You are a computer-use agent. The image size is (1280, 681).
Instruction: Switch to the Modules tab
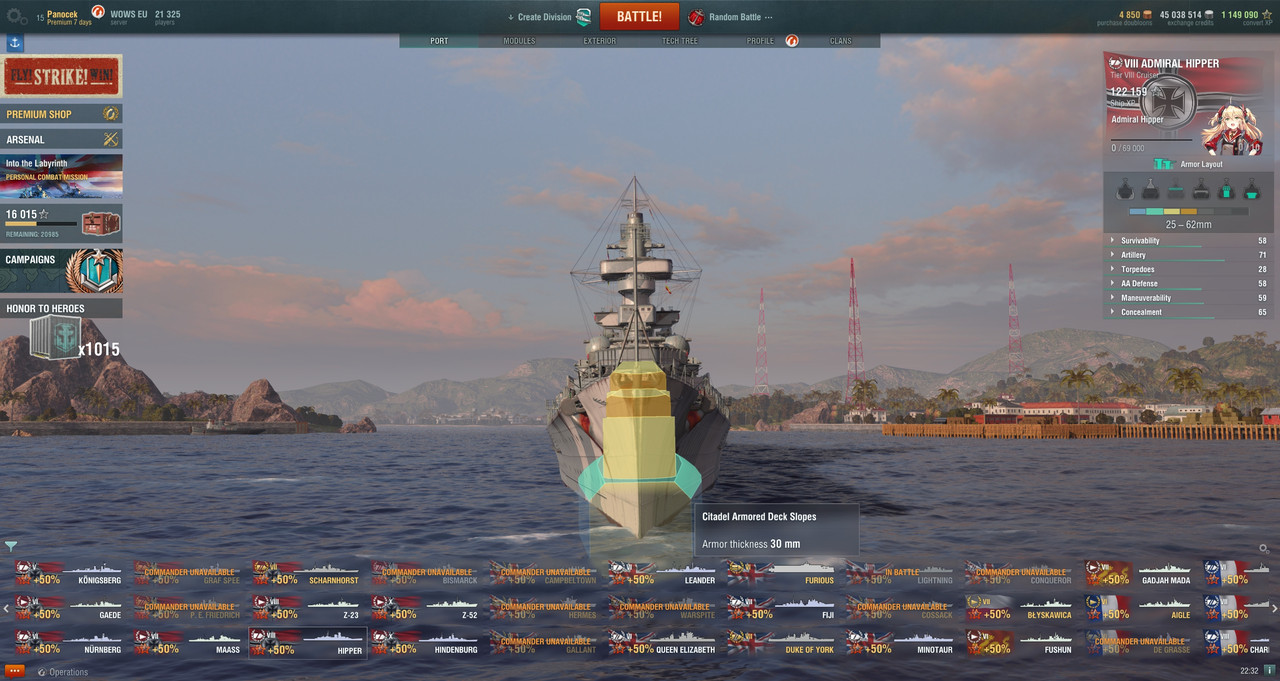coord(519,41)
